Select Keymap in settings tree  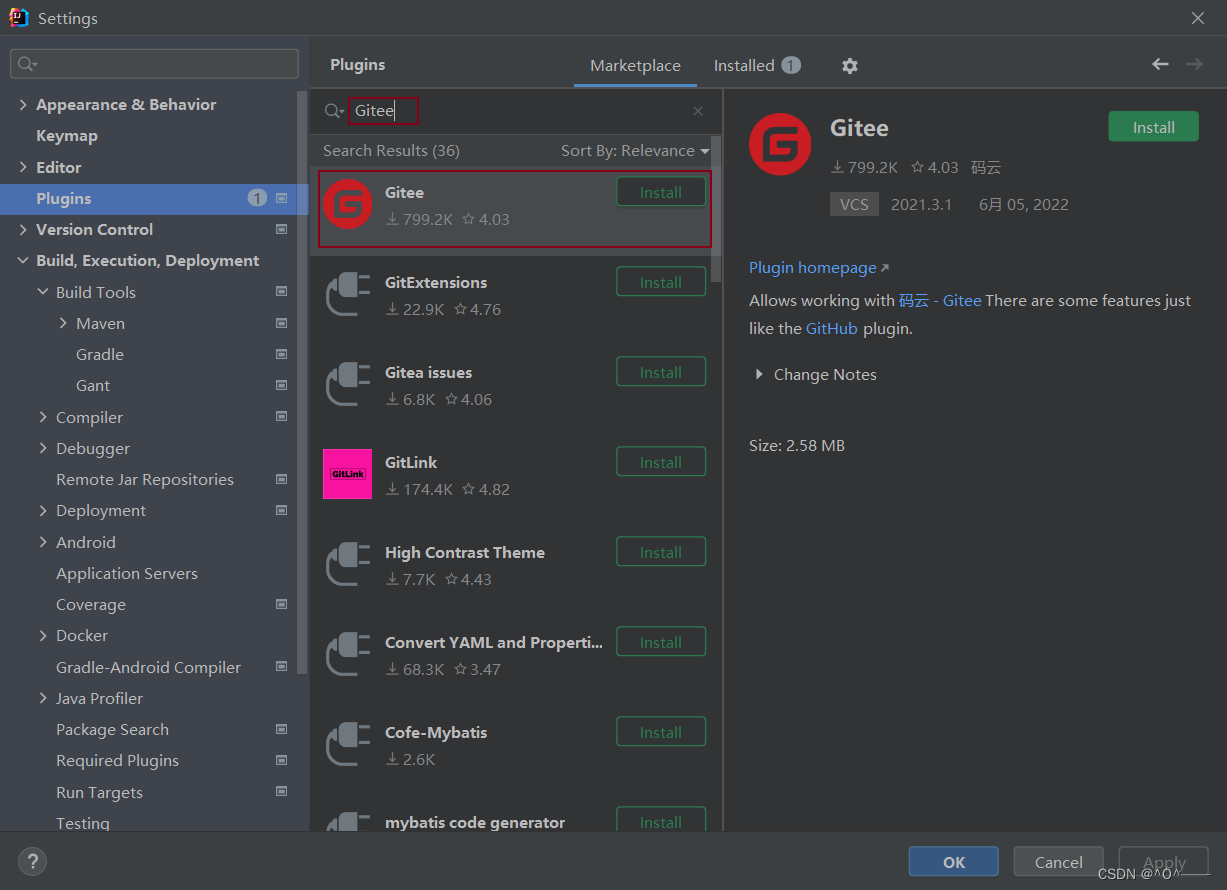click(67, 136)
